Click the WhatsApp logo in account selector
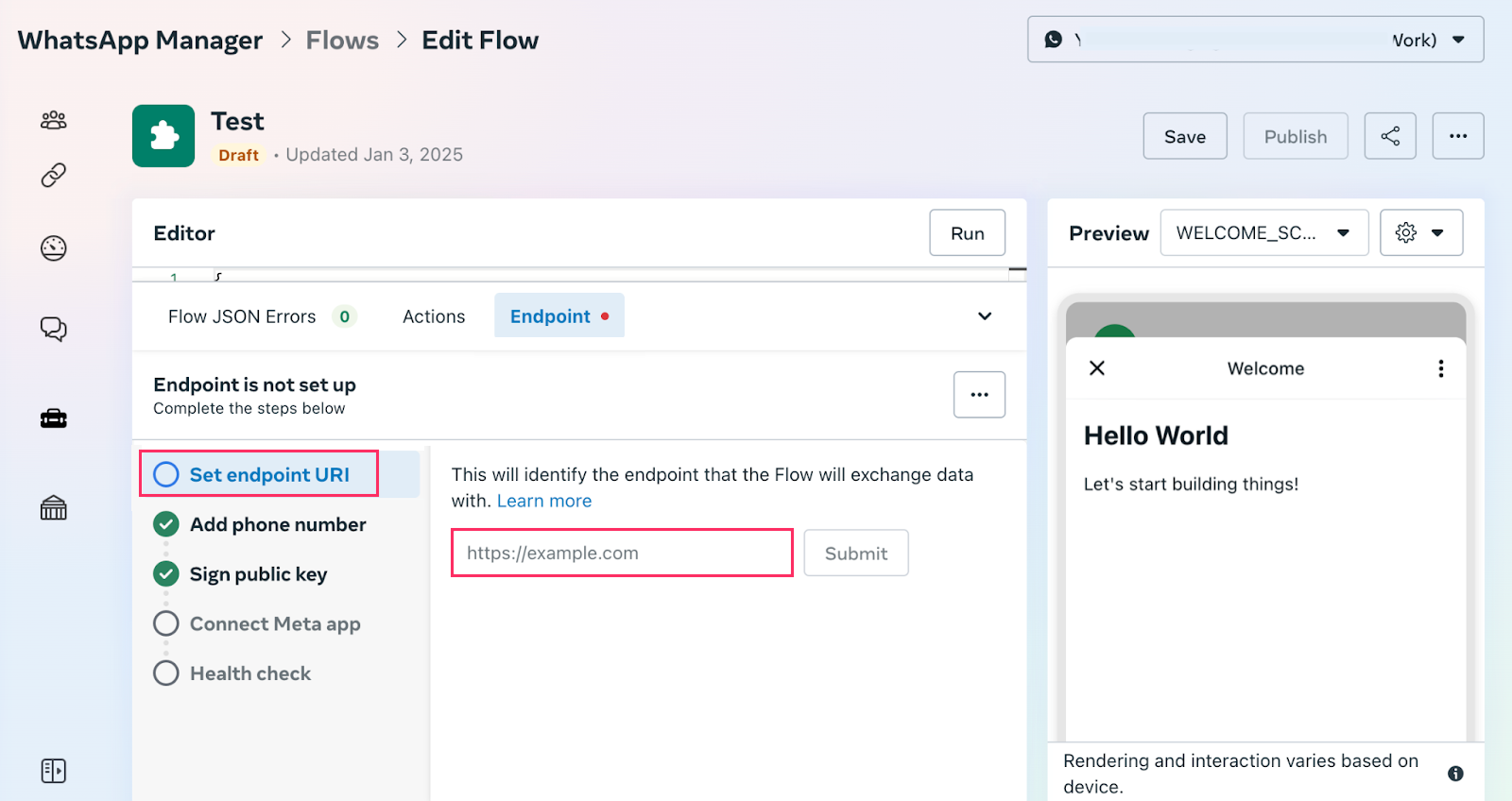 [x=1054, y=40]
